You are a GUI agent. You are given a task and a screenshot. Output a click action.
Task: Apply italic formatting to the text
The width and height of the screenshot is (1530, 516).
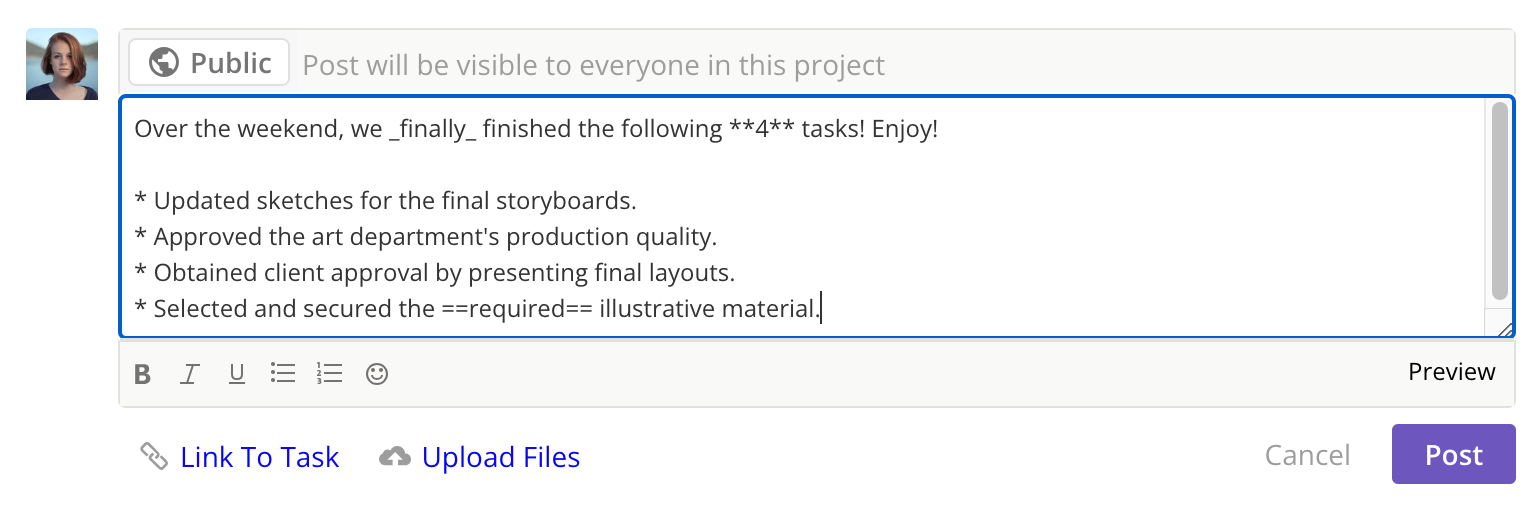point(189,374)
